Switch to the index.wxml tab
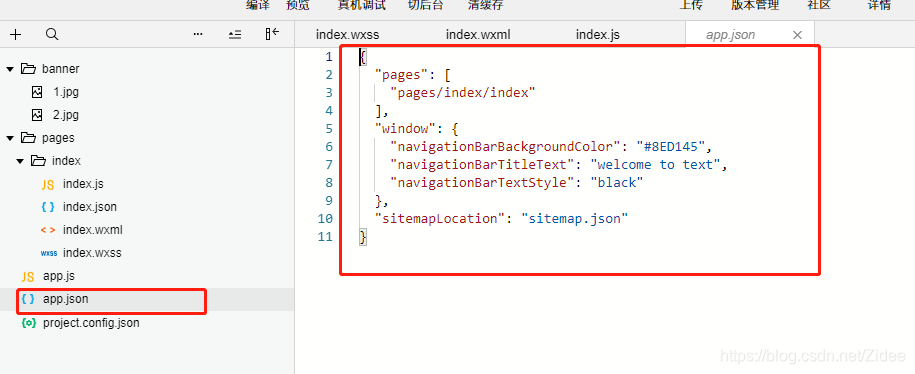The height and width of the screenshot is (374, 915). pos(478,34)
